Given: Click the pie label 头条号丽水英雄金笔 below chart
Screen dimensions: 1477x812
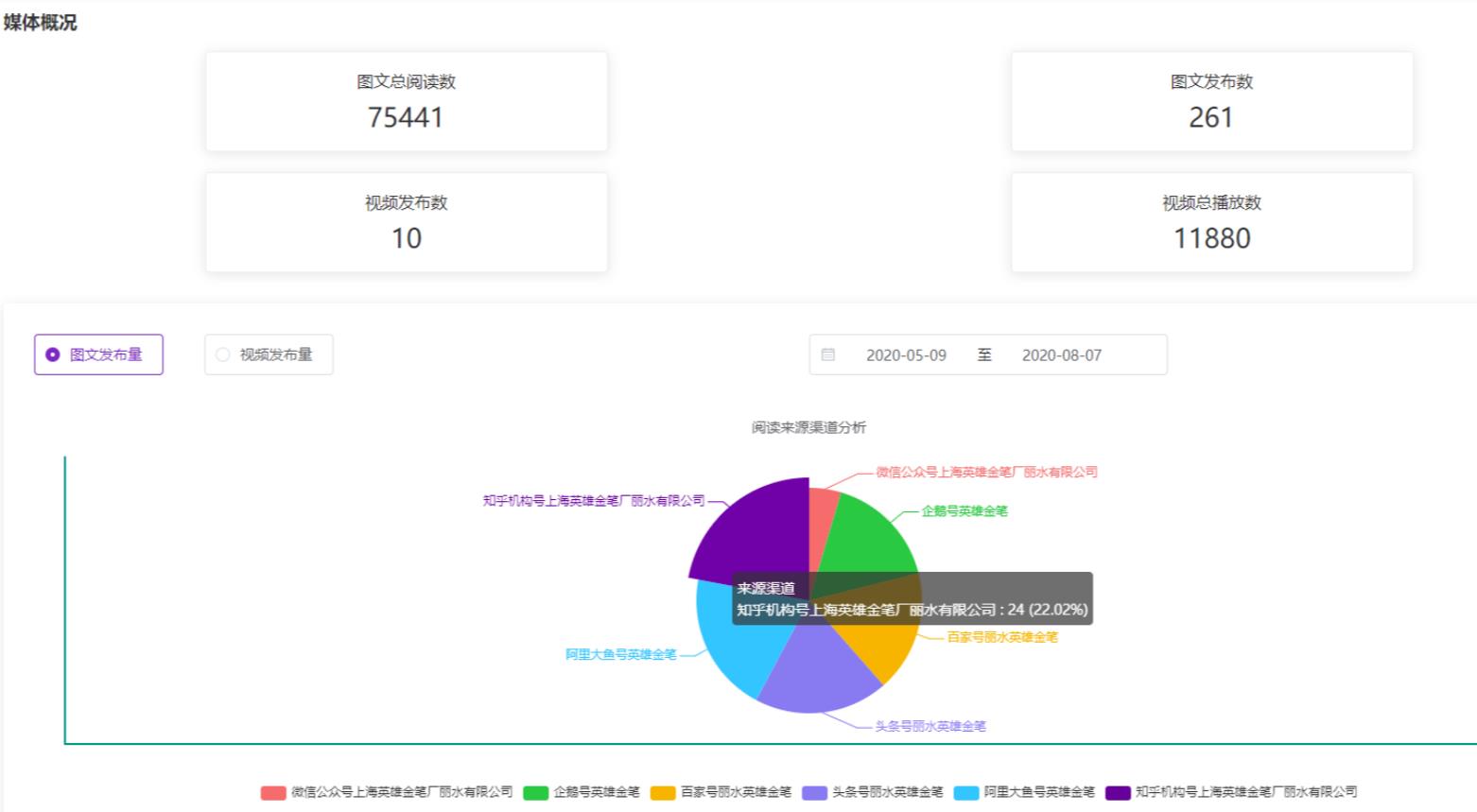Looking at the screenshot, I should click(930, 726).
